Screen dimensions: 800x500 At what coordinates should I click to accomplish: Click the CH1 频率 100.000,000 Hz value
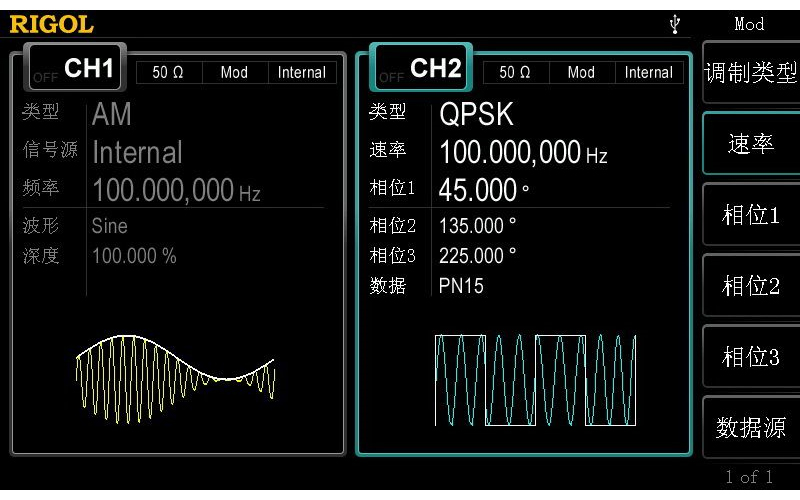tap(176, 190)
